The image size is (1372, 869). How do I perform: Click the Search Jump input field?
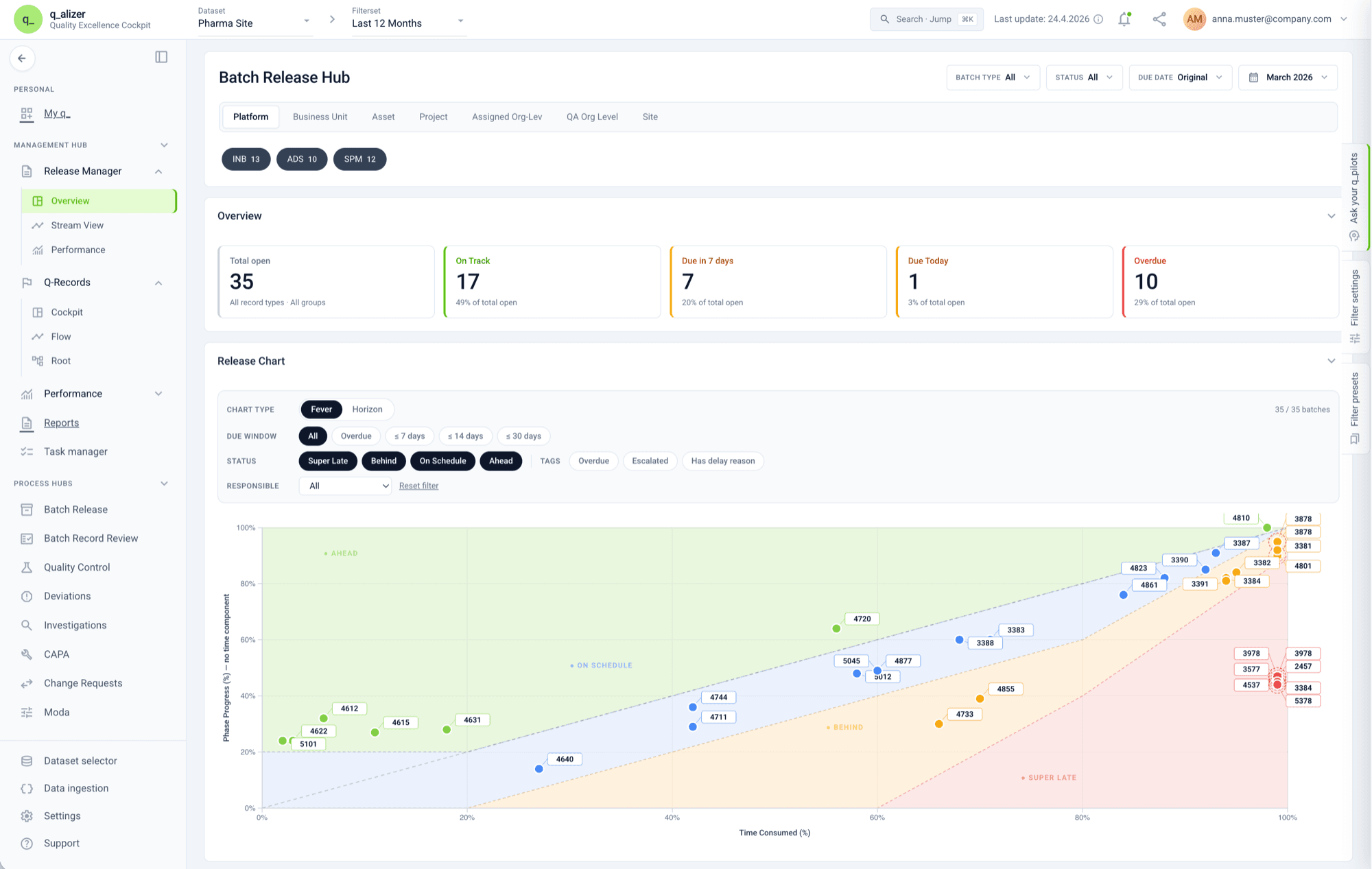click(x=926, y=19)
